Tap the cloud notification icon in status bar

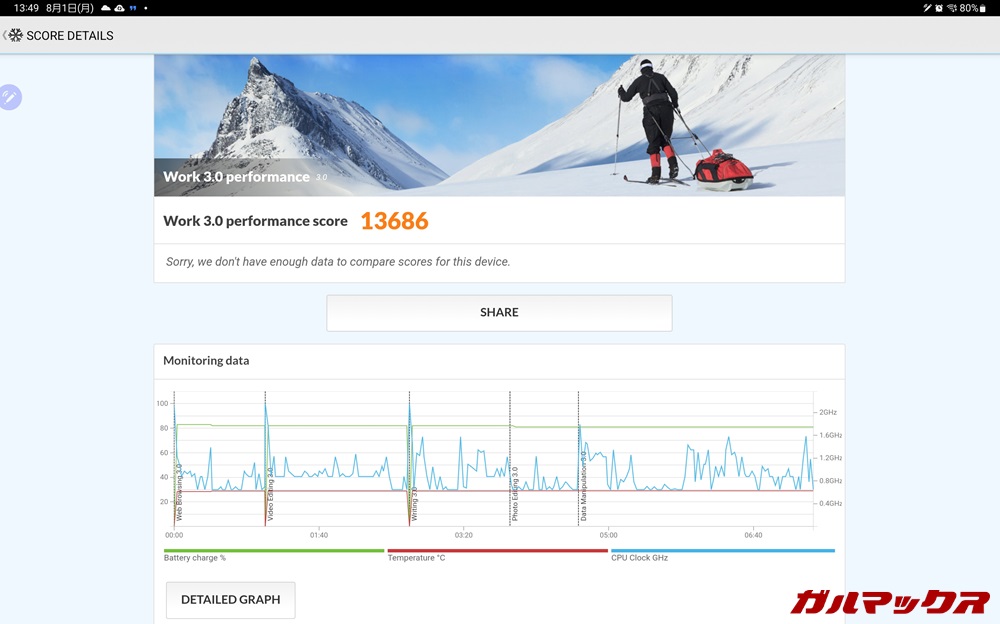click(106, 8)
